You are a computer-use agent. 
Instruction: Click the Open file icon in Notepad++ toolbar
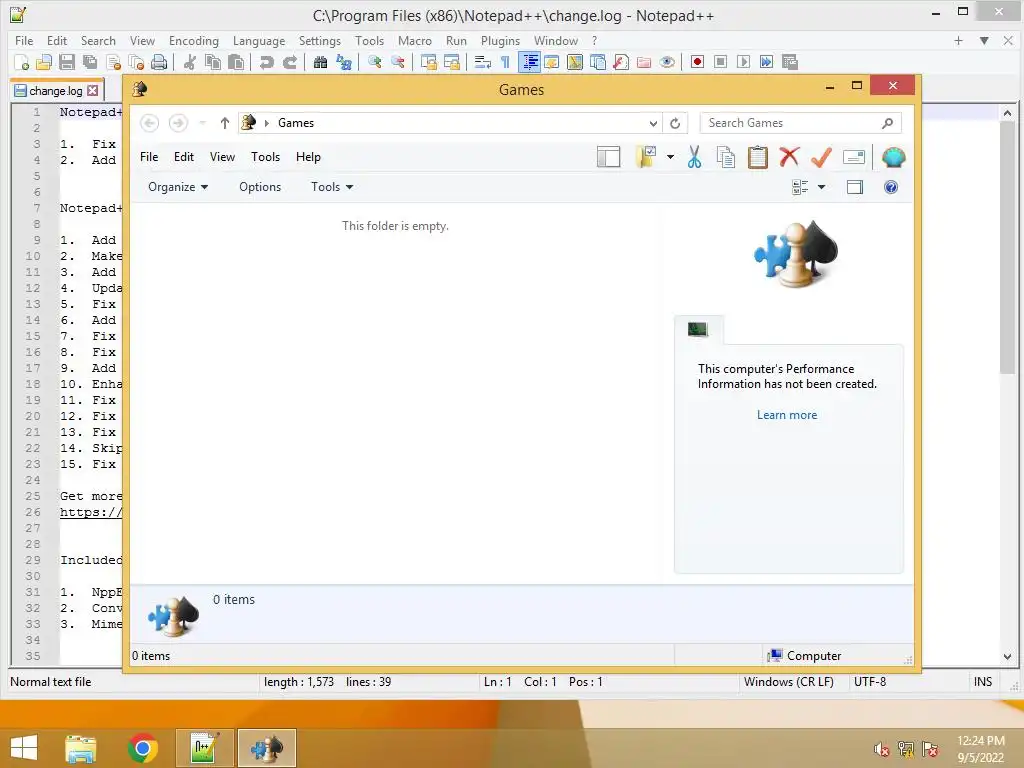tap(44, 62)
